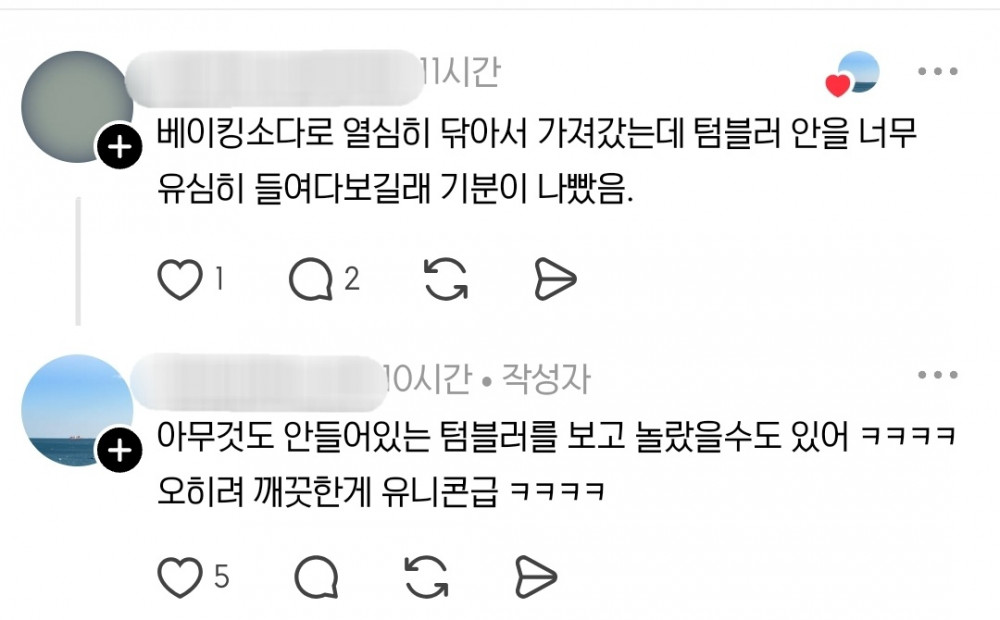View first commenter's gray profile picture
The height and width of the screenshot is (620, 1000).
pos(77,107)
